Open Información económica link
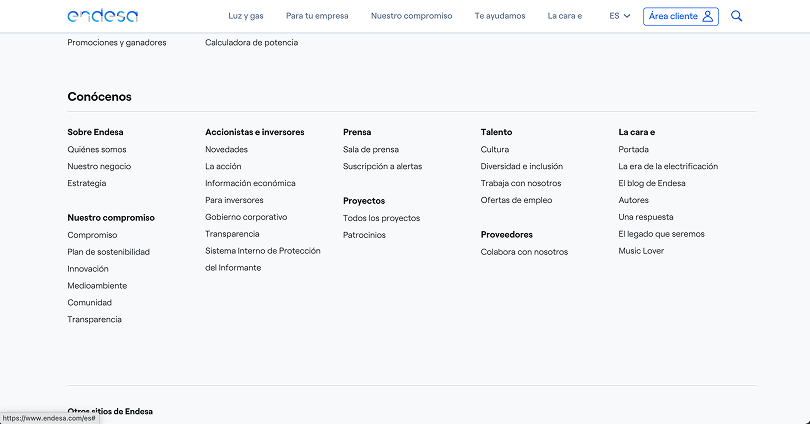This screenshot has width=810, height=424. [x=250, y=183]
